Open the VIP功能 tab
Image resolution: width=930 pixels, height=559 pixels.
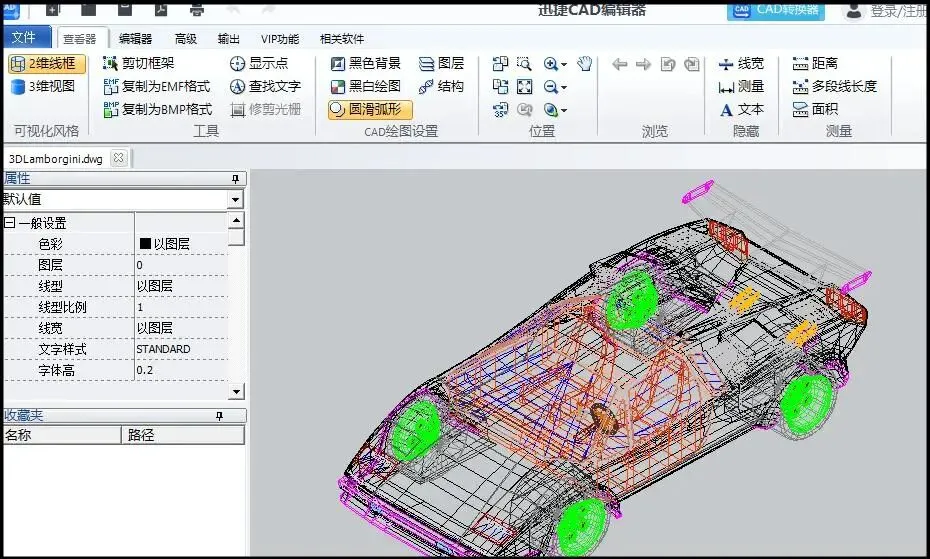pyautogui.click(x=279, y=39)
